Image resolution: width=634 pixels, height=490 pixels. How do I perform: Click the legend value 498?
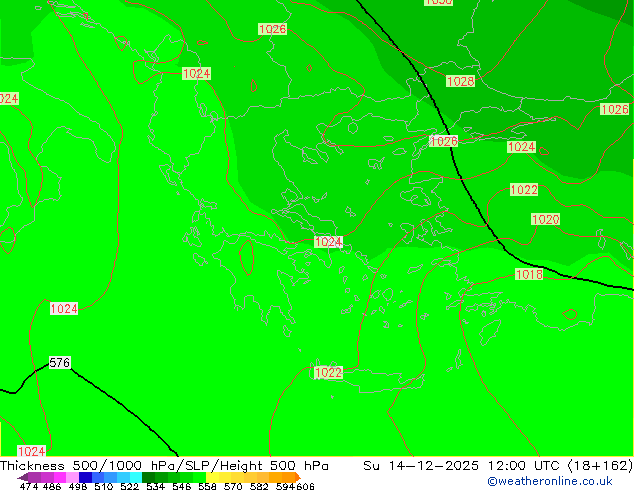[x=78, y=486]
